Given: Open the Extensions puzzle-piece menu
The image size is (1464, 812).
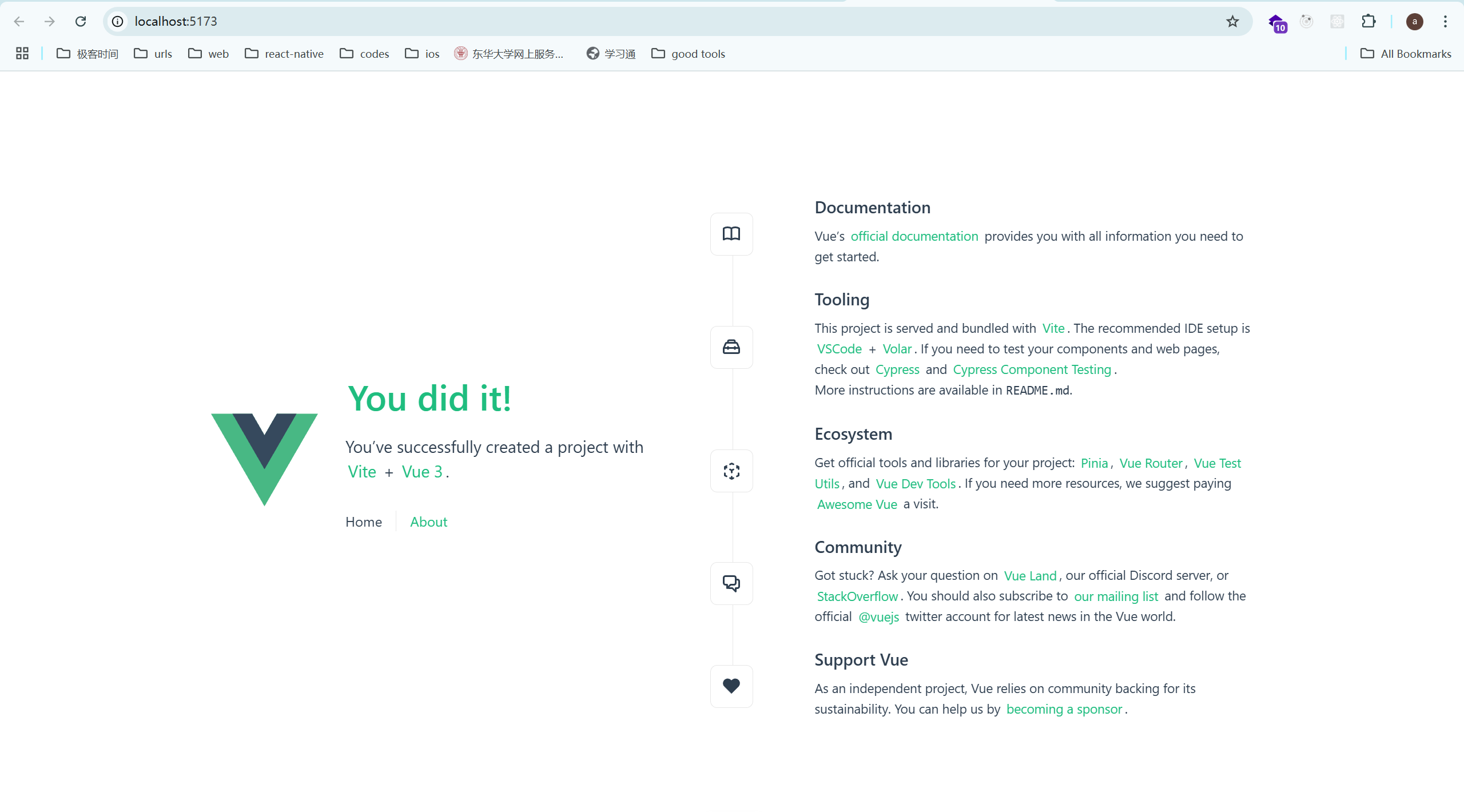Looking at the screenshot, I should (x=1368, y=22).
